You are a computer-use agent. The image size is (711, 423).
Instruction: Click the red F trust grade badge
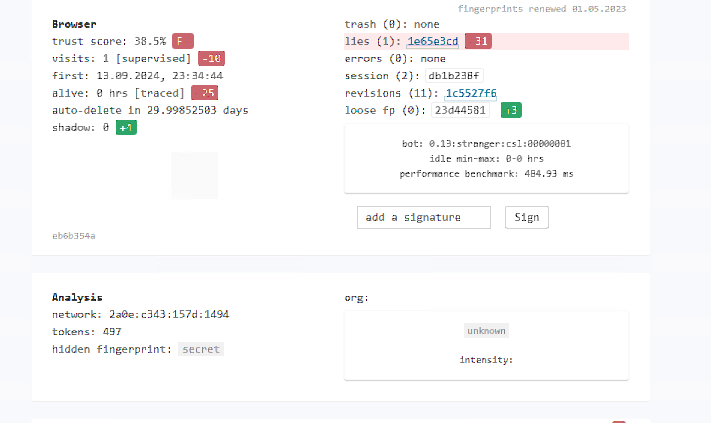pyautogui.click(x=183, y=41)
